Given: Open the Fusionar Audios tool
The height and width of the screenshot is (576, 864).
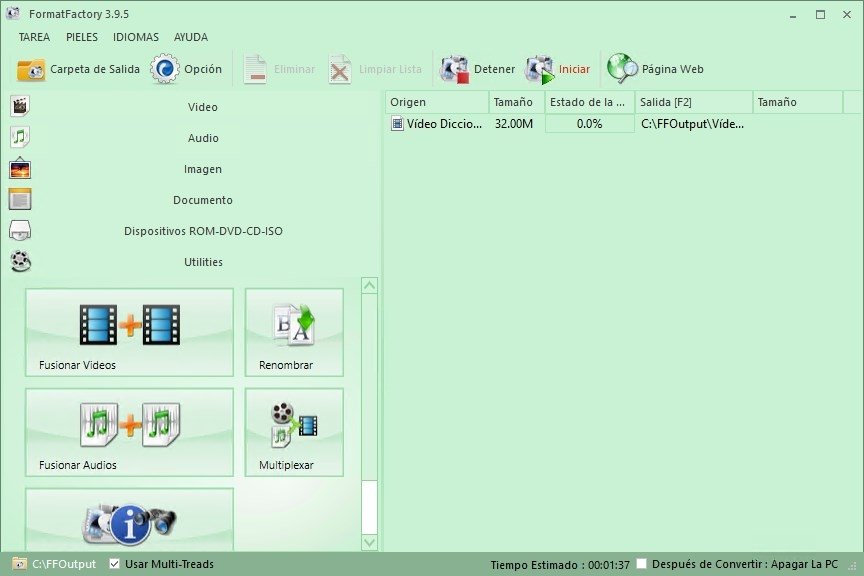Looking at the screenshot, I should tap(129, 432).
